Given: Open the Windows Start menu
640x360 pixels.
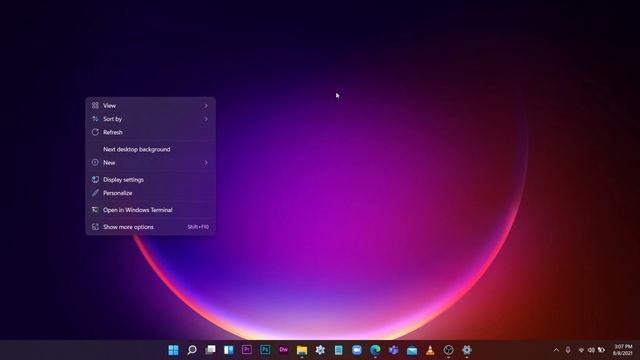Looking at the screenshot, I should point(173,350).
